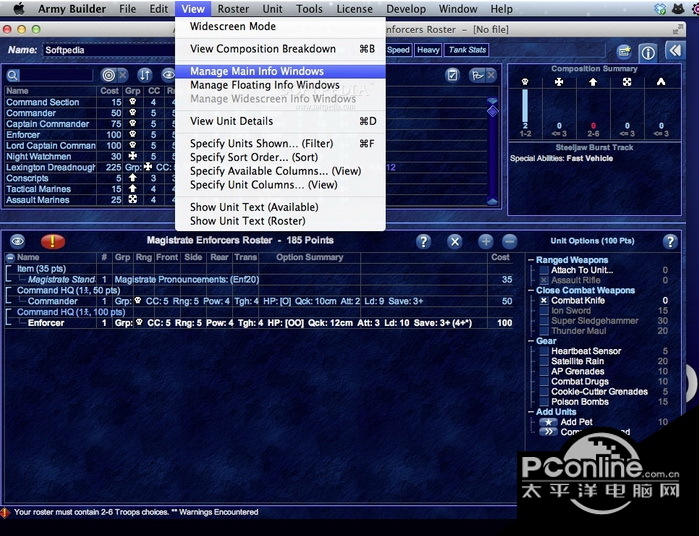Open the Apple menu
The height and width of the screenshot is (536, 699).
(x=19, y=9)
